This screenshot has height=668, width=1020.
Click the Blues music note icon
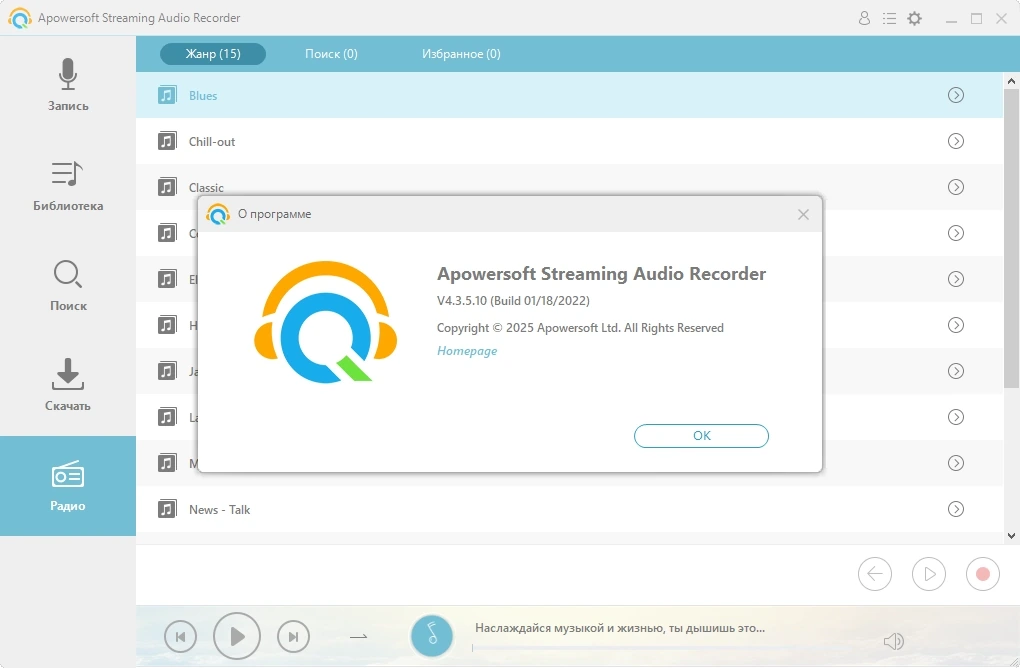click(167, 95)
